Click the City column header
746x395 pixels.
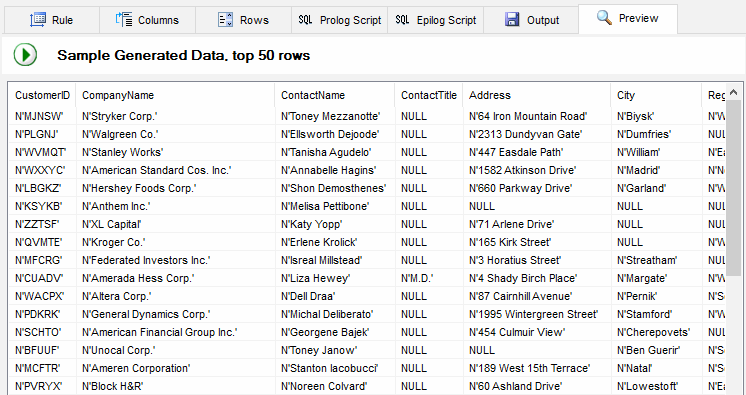(657, 95)
